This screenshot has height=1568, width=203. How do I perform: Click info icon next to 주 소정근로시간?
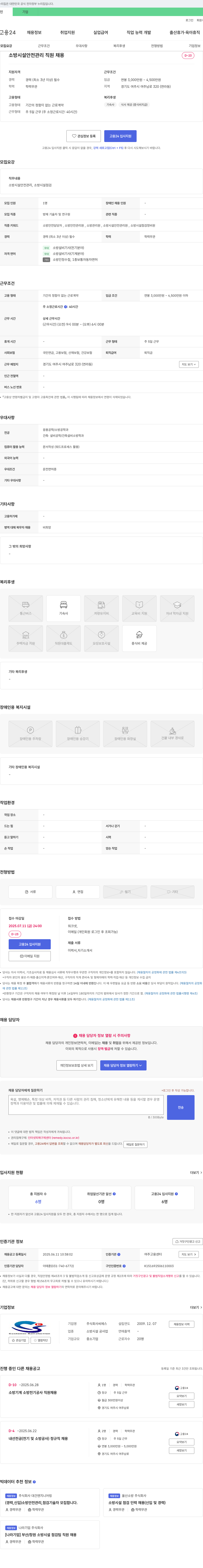click(66, 307)
